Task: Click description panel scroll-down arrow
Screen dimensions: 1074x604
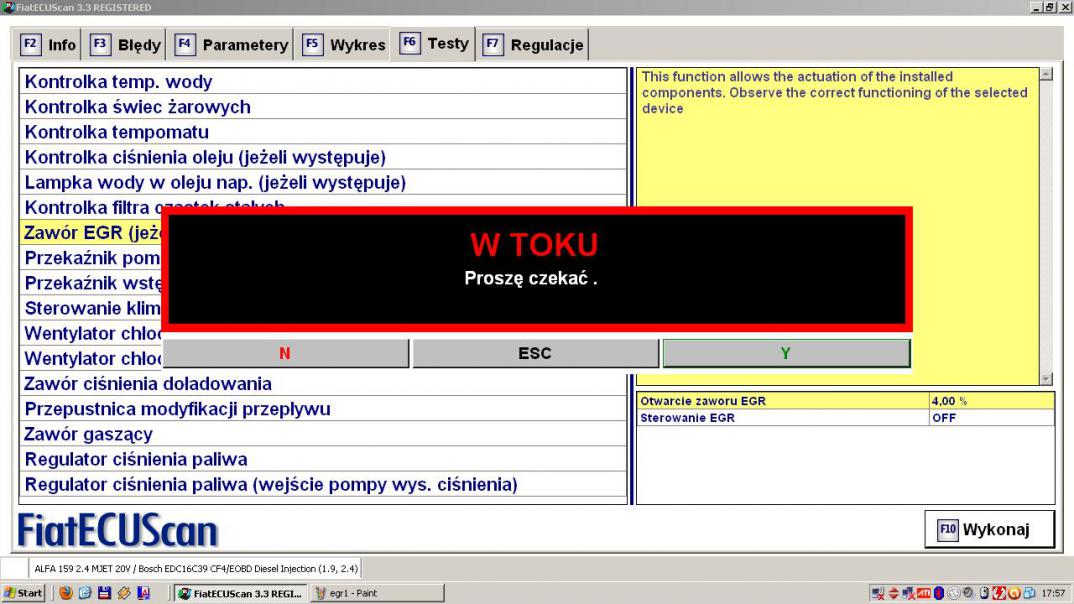Action: coord(1046,379)
